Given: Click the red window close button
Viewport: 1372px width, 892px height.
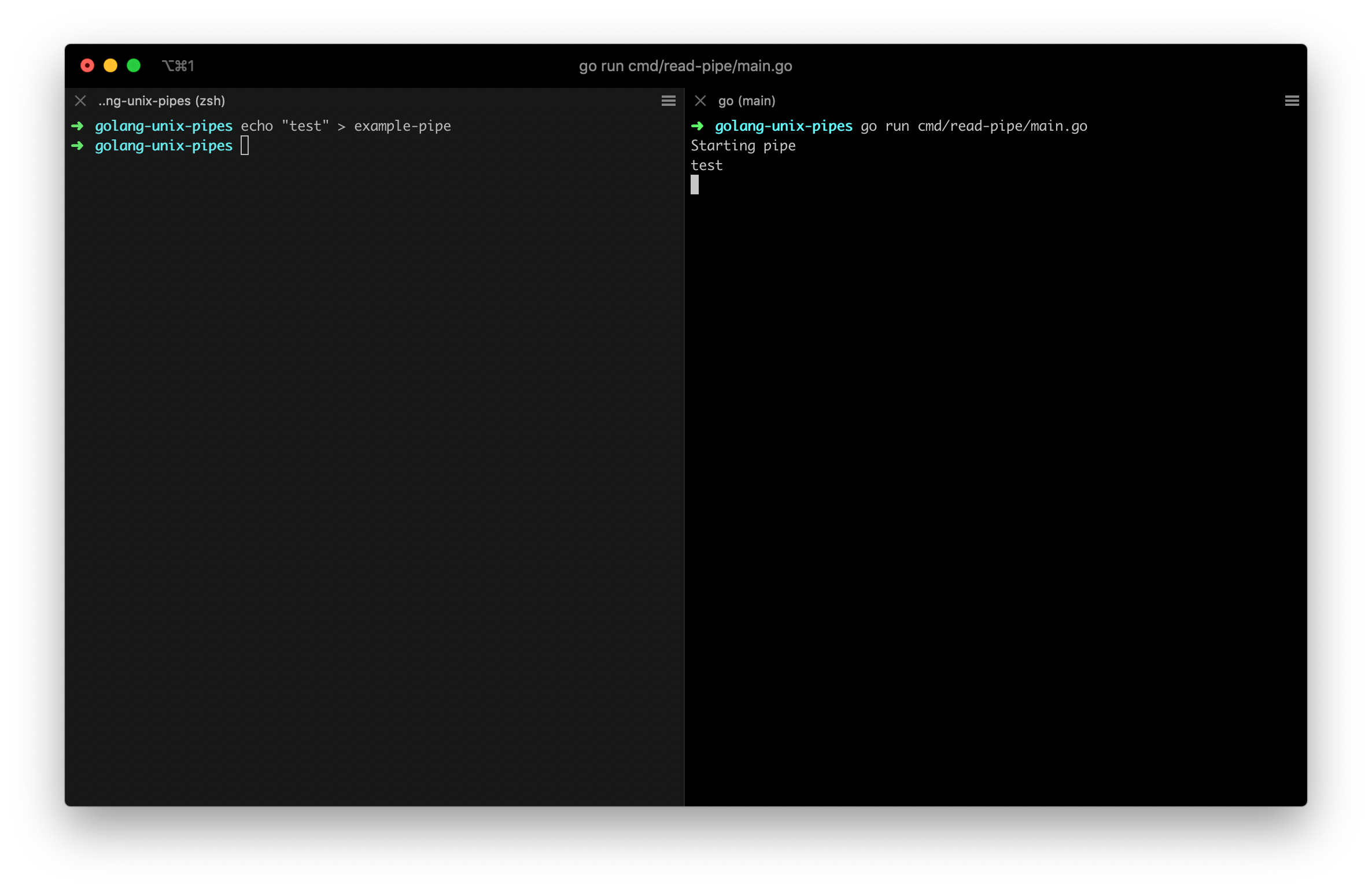Looking at the screenshot, I should (x=87, y=66).
